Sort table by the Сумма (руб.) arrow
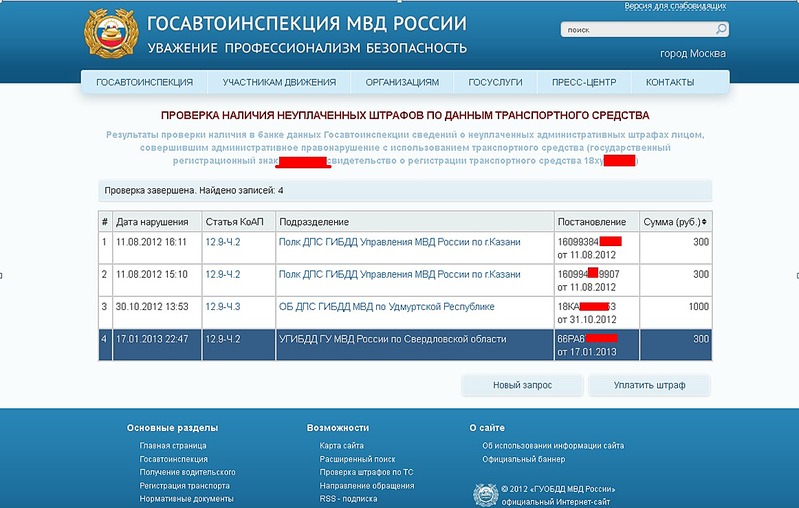The width and height of the screenshot is (799, 508). click(x=704, y=222)
